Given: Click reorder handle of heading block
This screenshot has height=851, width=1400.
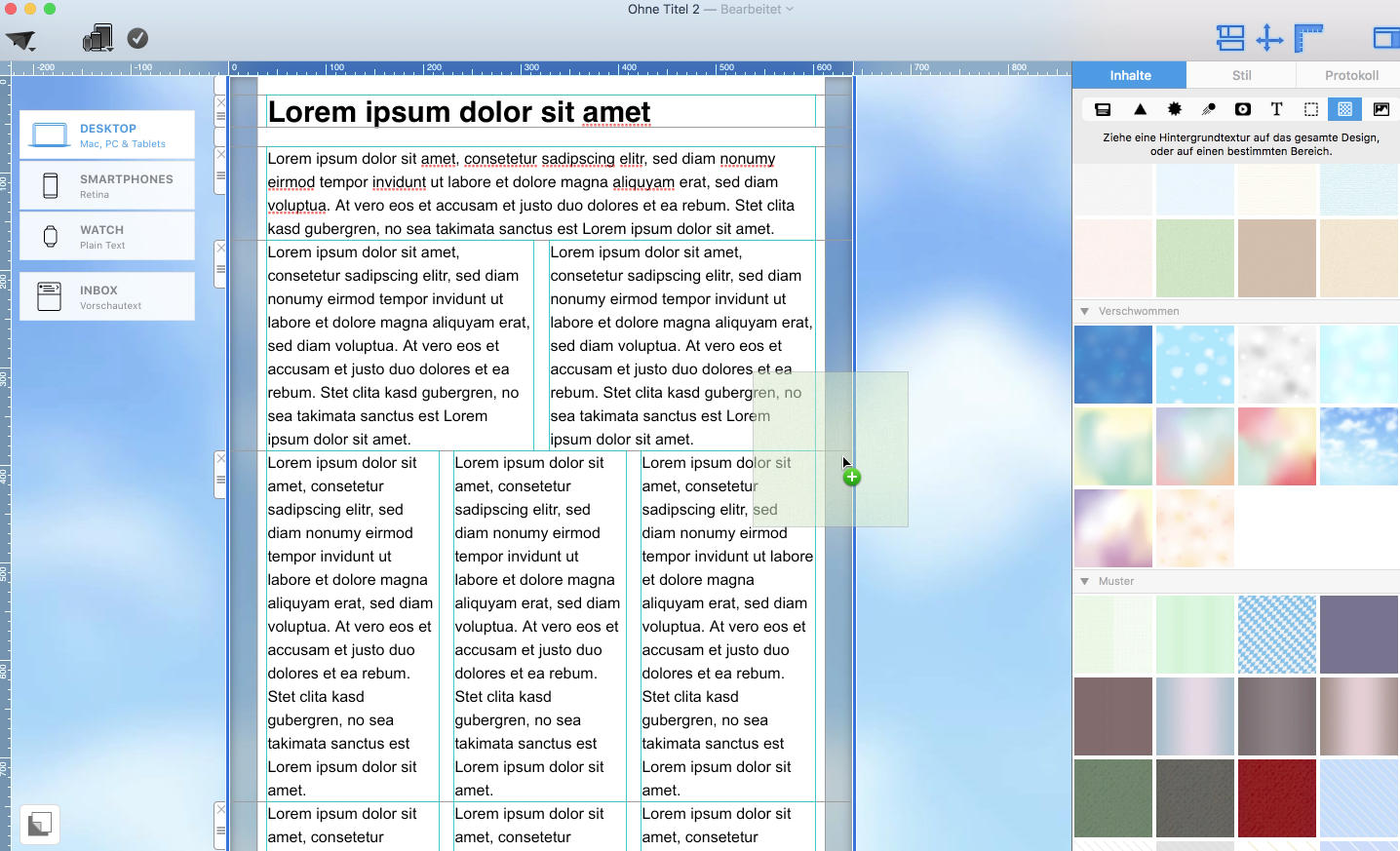Looking at the screenshot, I should pyautogui.click(x=220, y=116).
